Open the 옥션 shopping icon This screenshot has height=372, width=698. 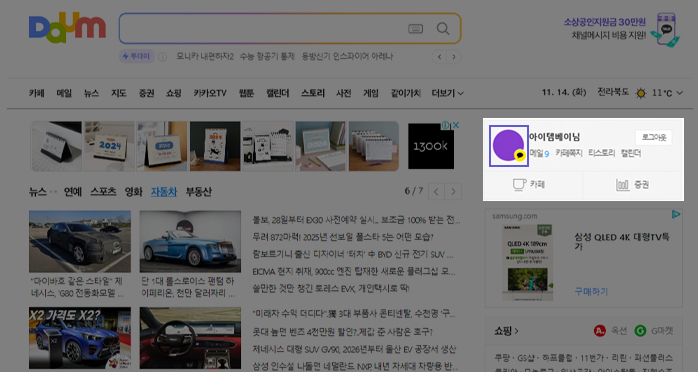click(x=600, y=331)
